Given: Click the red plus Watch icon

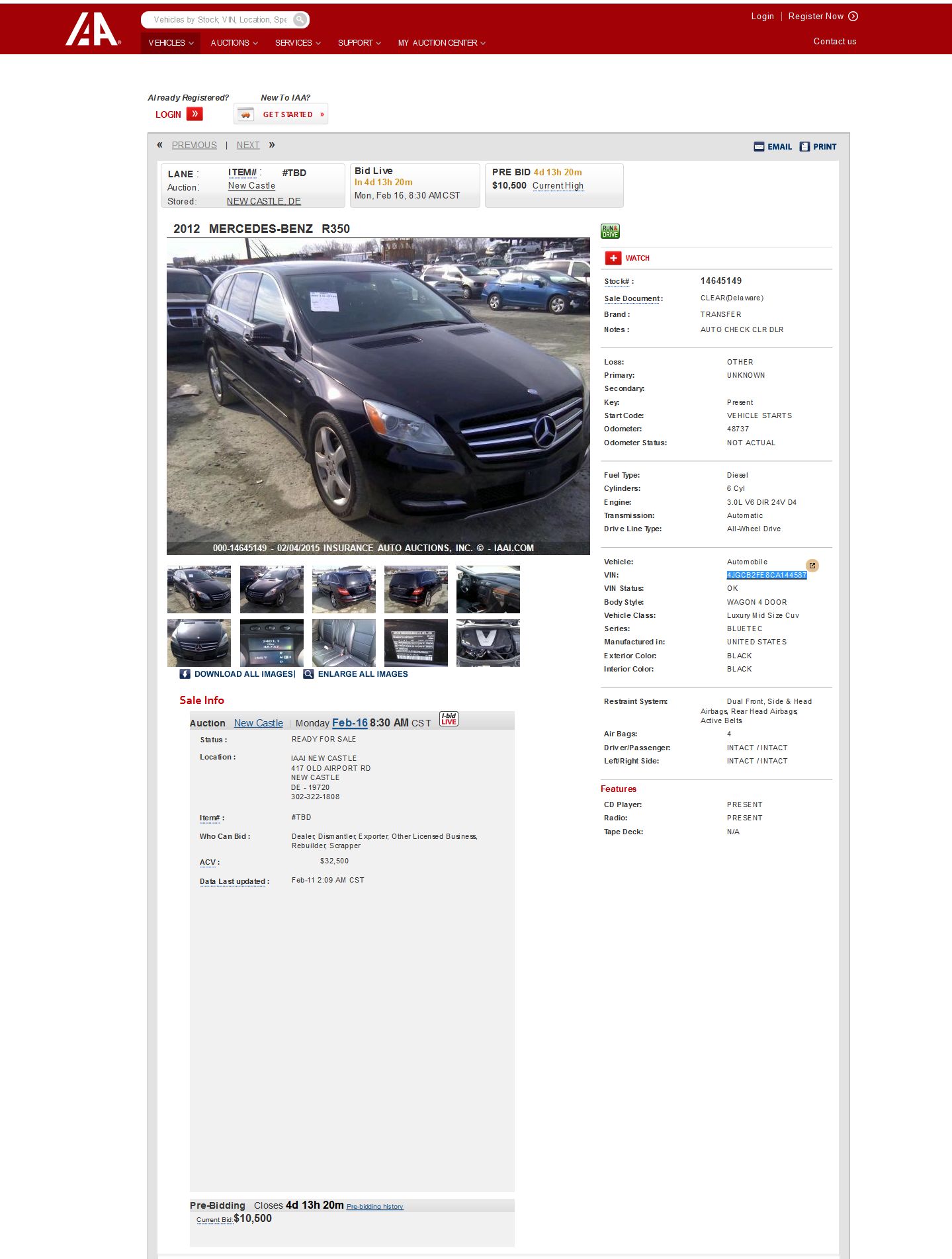Looking at the screenshot, I should pos(613,258).
